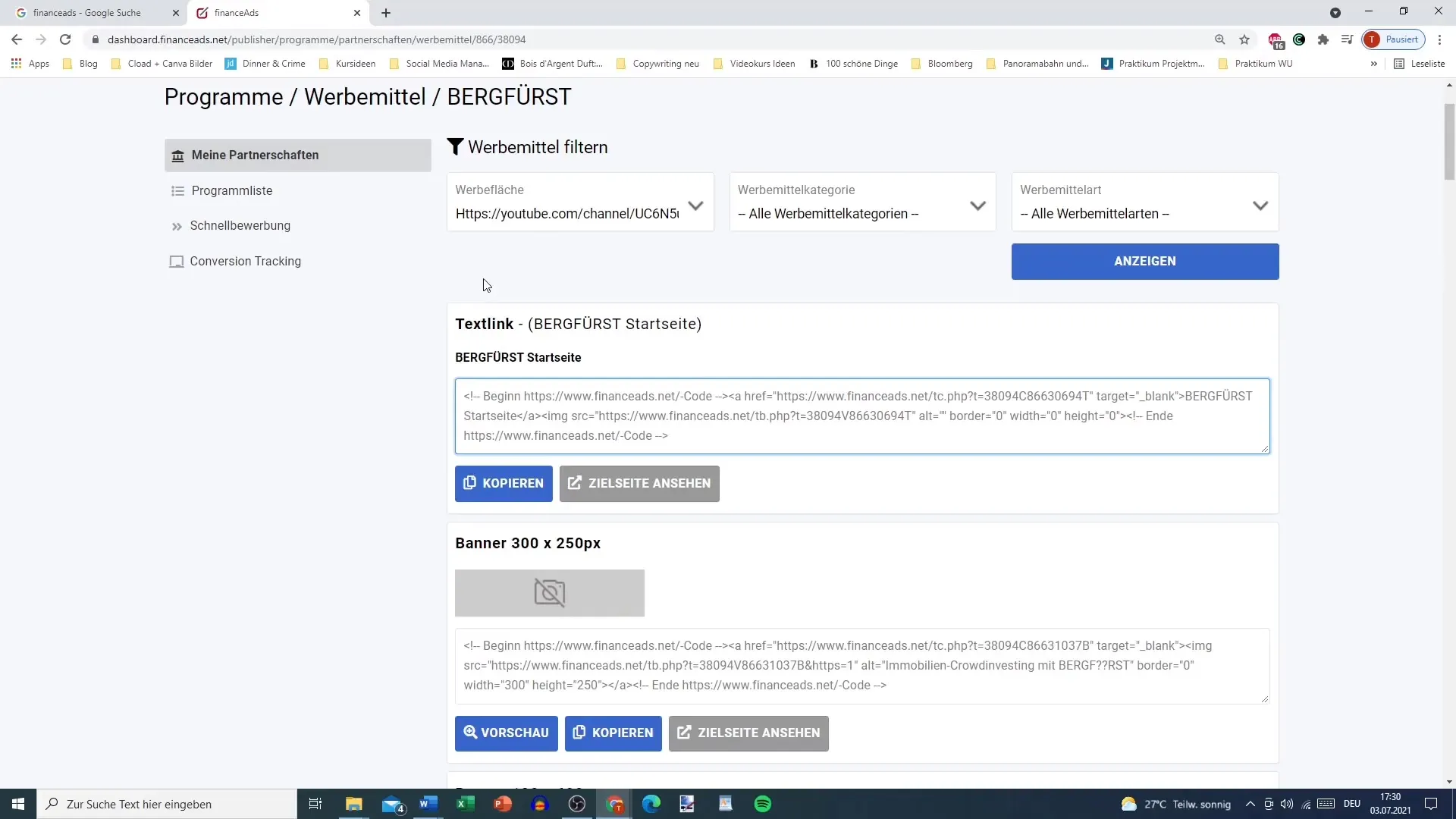Open the volume control in tray
The image size is (1456, 819).
coord(1287,804)
